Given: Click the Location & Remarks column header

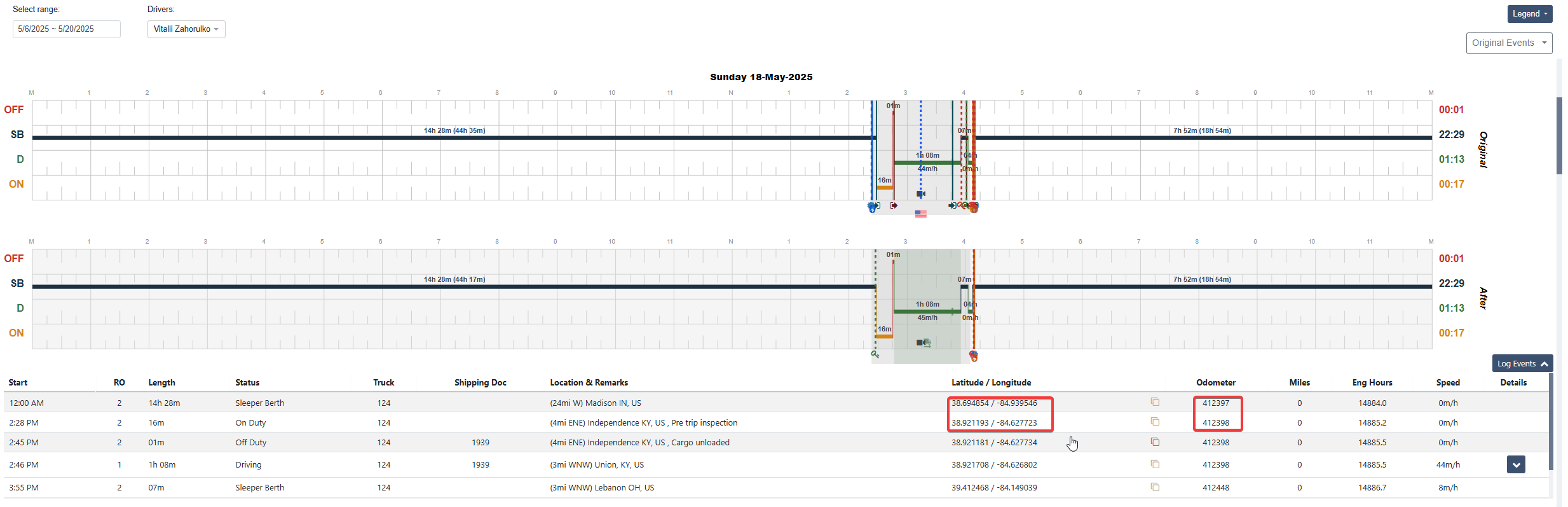Looking at the screenshot, I should pos(589,382).
